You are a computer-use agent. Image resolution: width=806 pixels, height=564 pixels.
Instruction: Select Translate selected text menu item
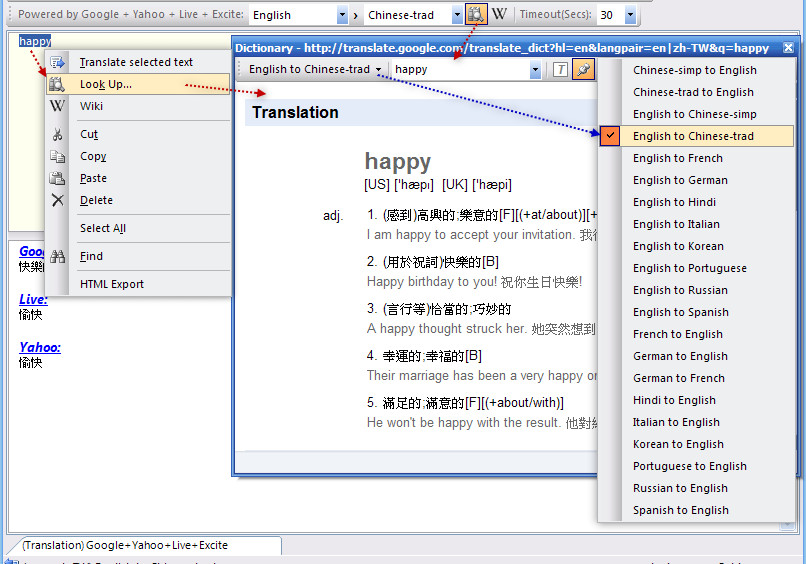(138, 62)
